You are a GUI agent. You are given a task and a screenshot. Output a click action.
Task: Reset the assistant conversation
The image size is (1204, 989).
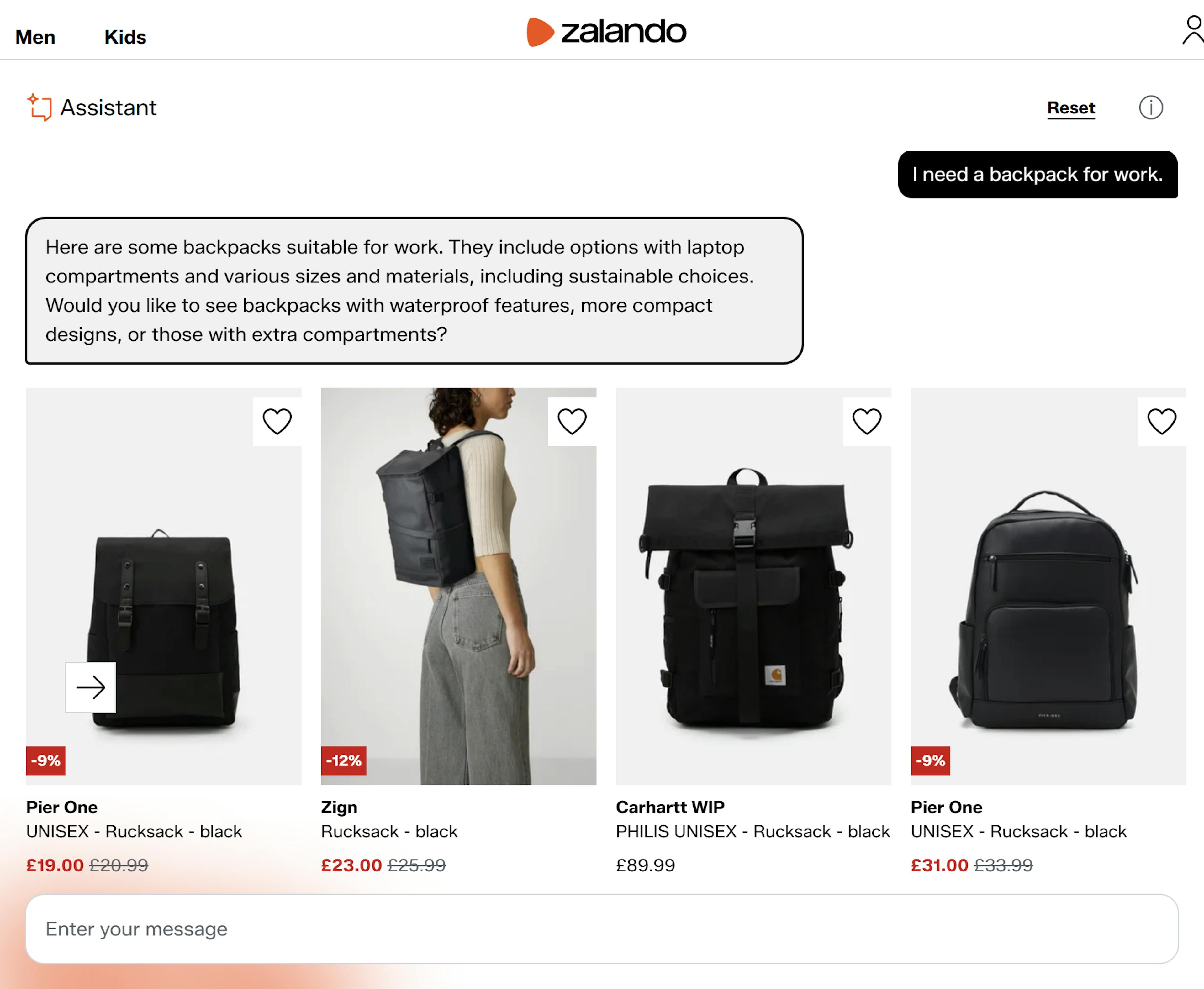coord(1071,108)
